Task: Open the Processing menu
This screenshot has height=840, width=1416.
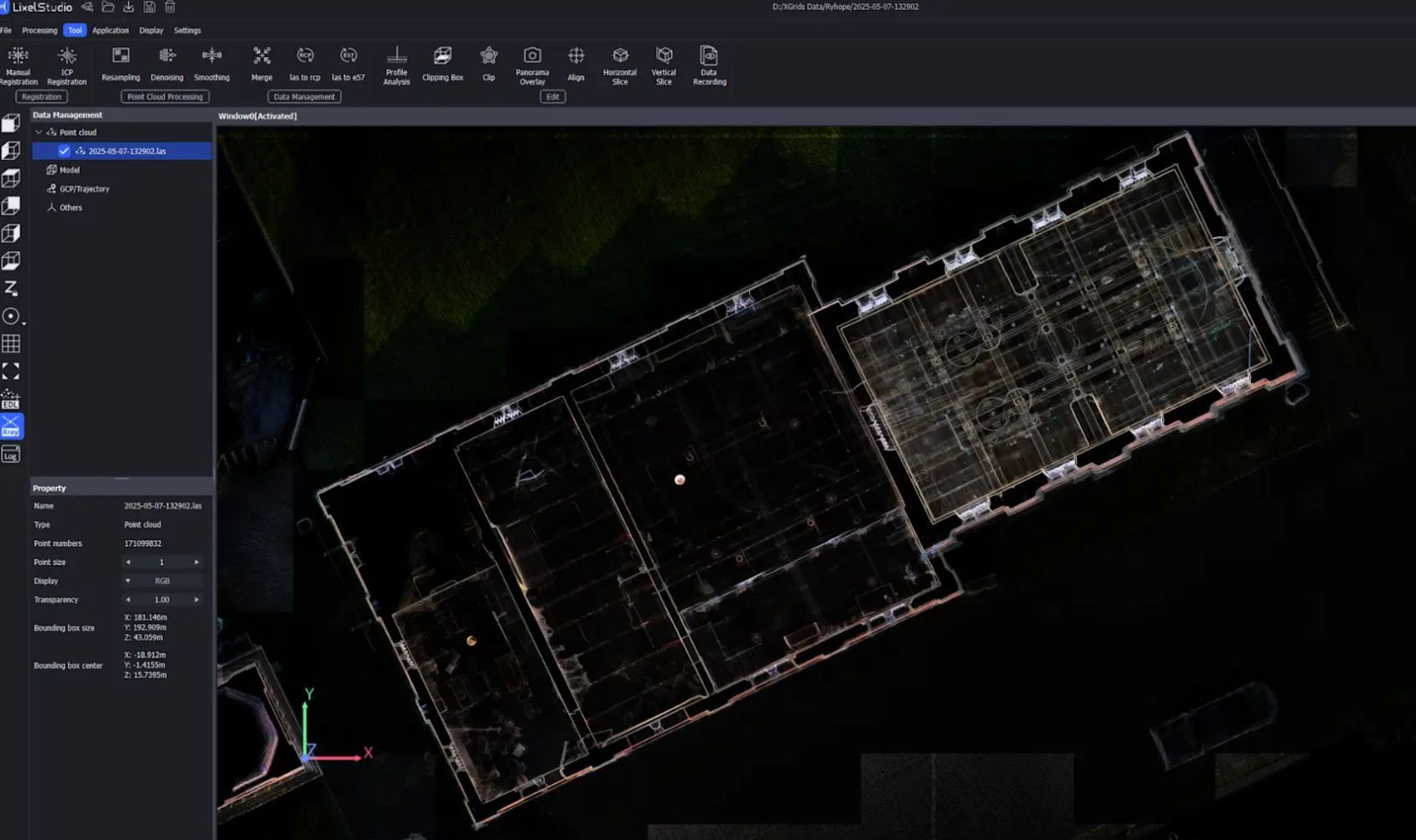Action: pos(39,30)
